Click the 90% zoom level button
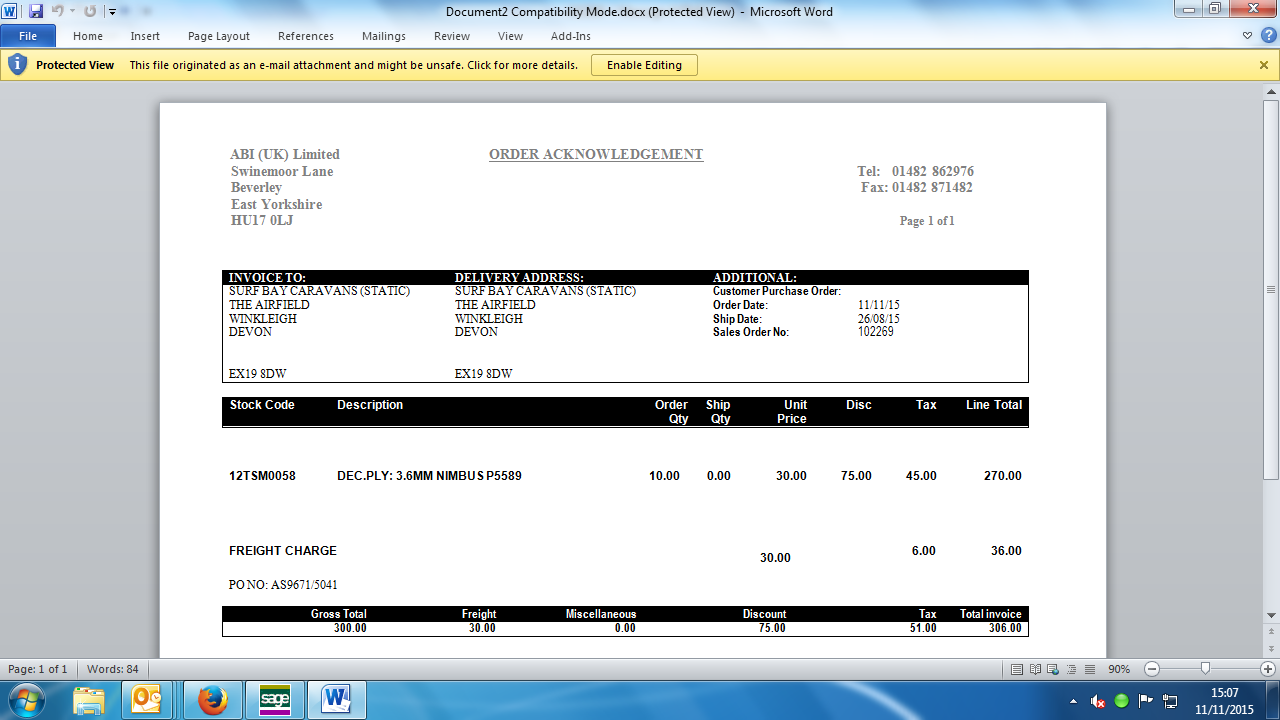The image size is (1280, 720). (1119, 669)
